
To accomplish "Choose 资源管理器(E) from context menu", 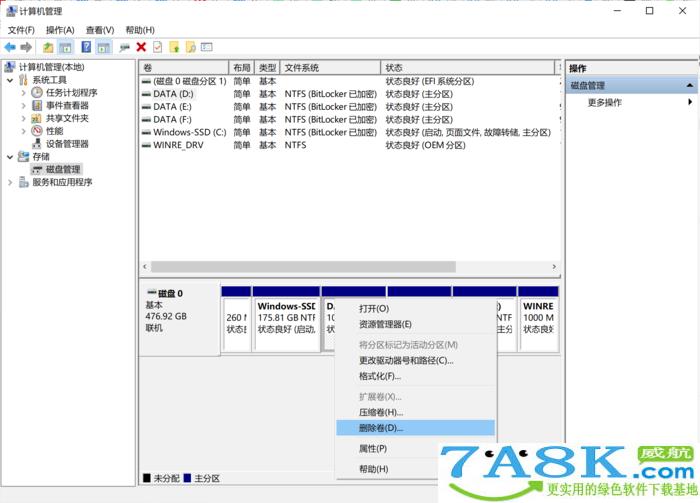I will click(x=416, y=324).
